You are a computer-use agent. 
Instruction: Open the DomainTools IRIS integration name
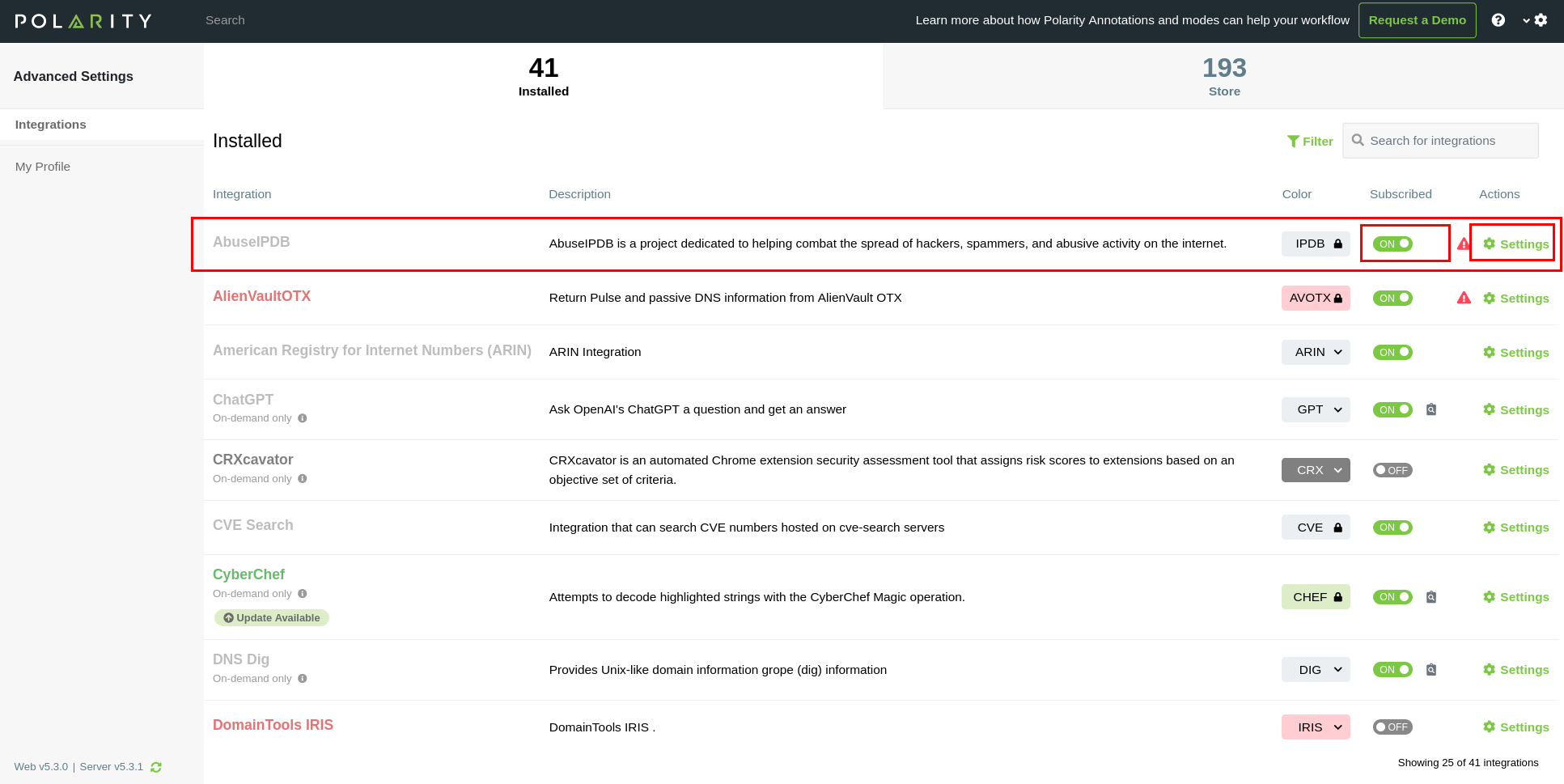click(273, 725)
